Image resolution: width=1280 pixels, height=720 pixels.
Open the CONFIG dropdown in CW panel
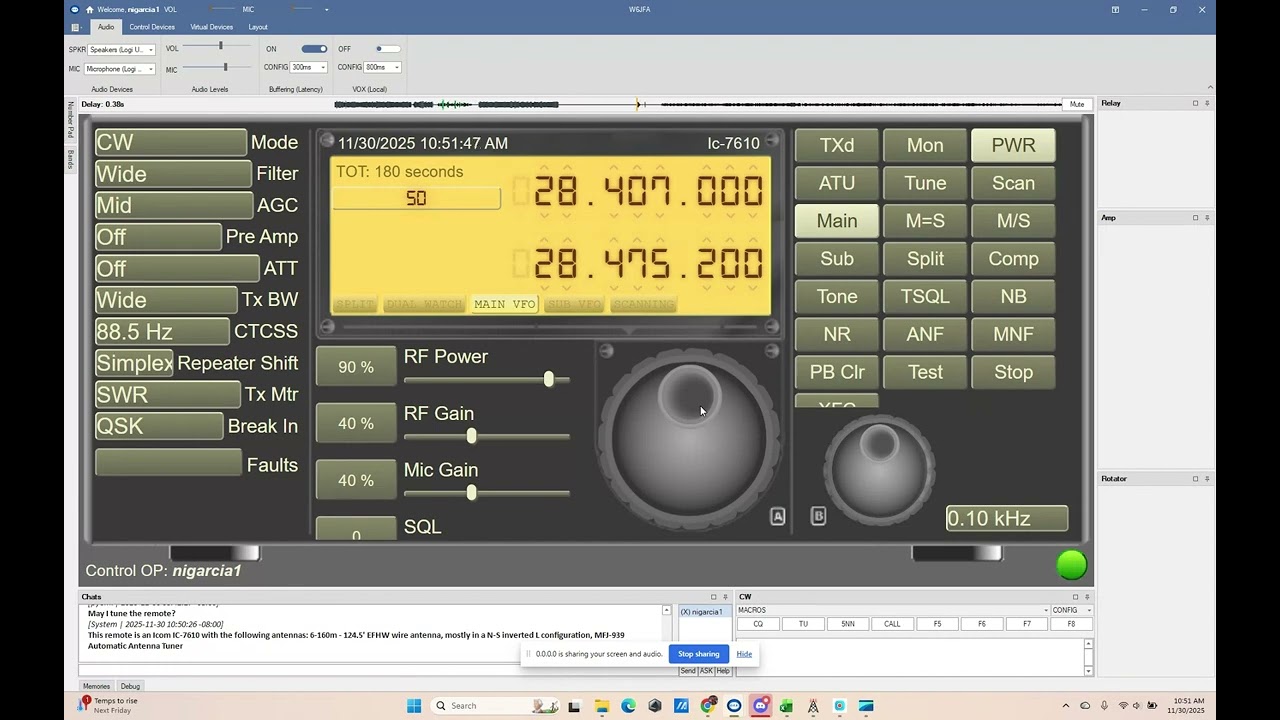pos(1073,610)
